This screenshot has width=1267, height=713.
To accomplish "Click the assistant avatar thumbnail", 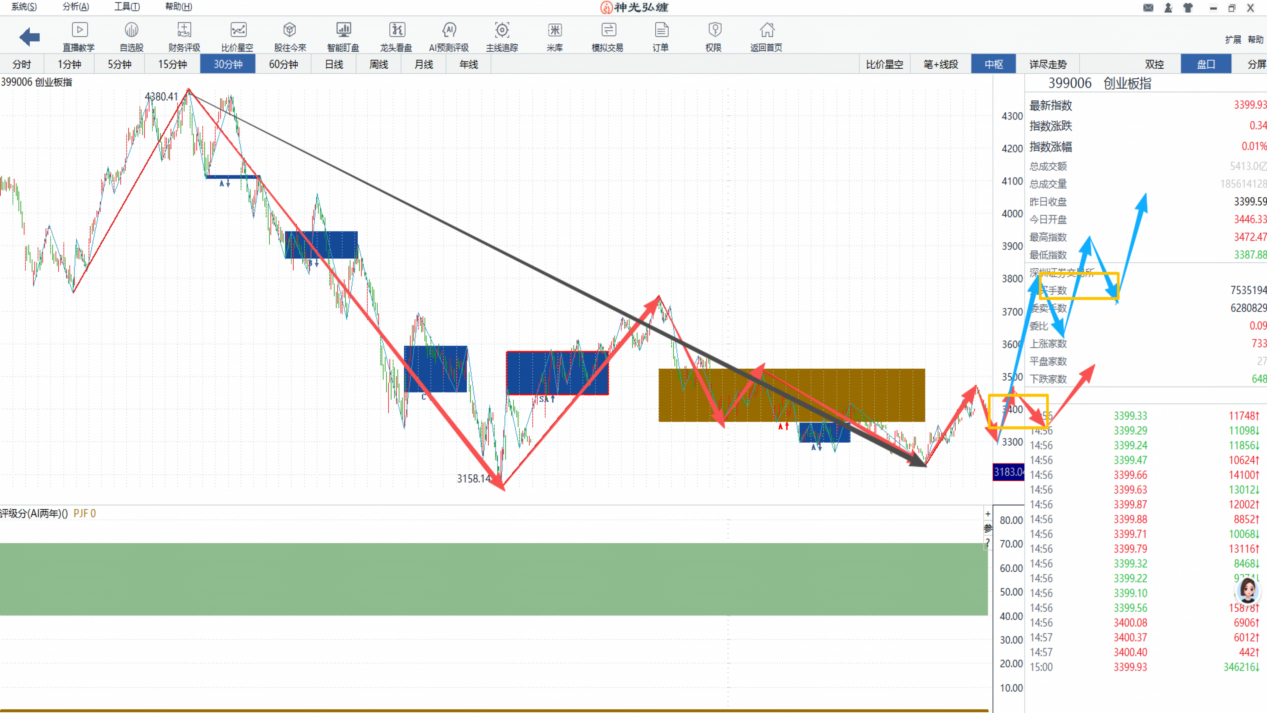I will coord(1248,589).
